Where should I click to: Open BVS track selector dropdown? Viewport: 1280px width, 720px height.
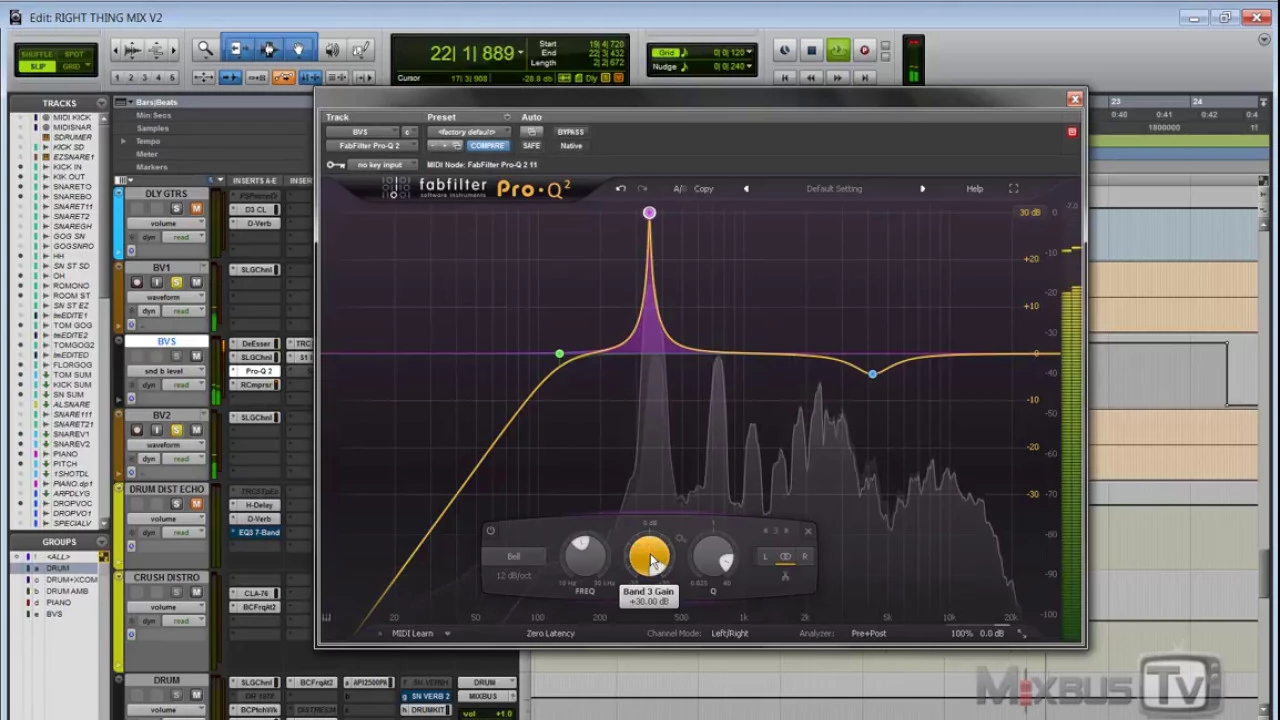[363, 132]
